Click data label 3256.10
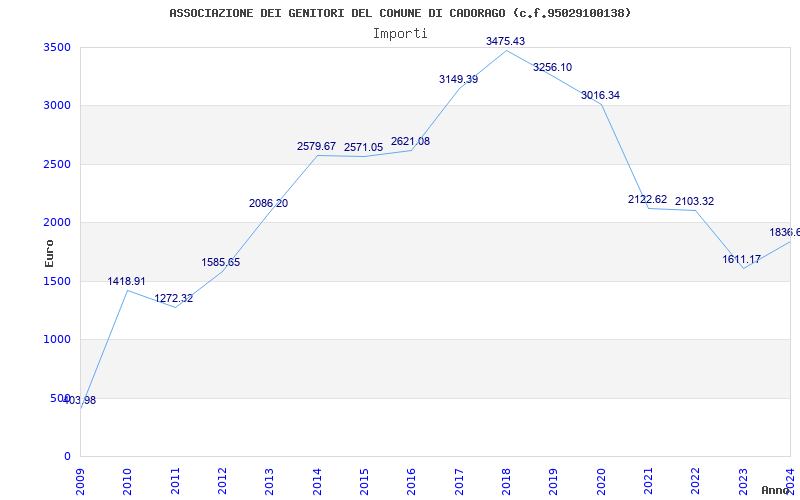Image resolution: width=800 pixels, height=500 pixels. click(553, 67)
